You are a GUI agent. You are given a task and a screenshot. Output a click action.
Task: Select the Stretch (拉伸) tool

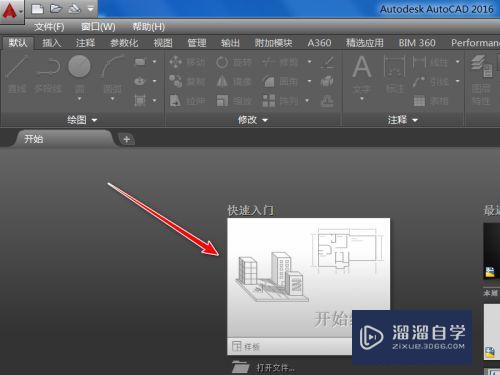[187, 100]
